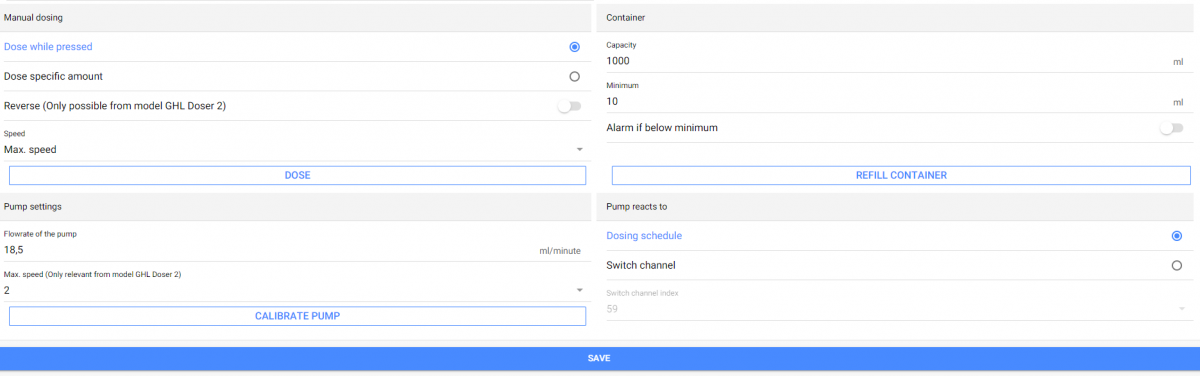Click the Max. speed value in Speed field

coord(30,150)
